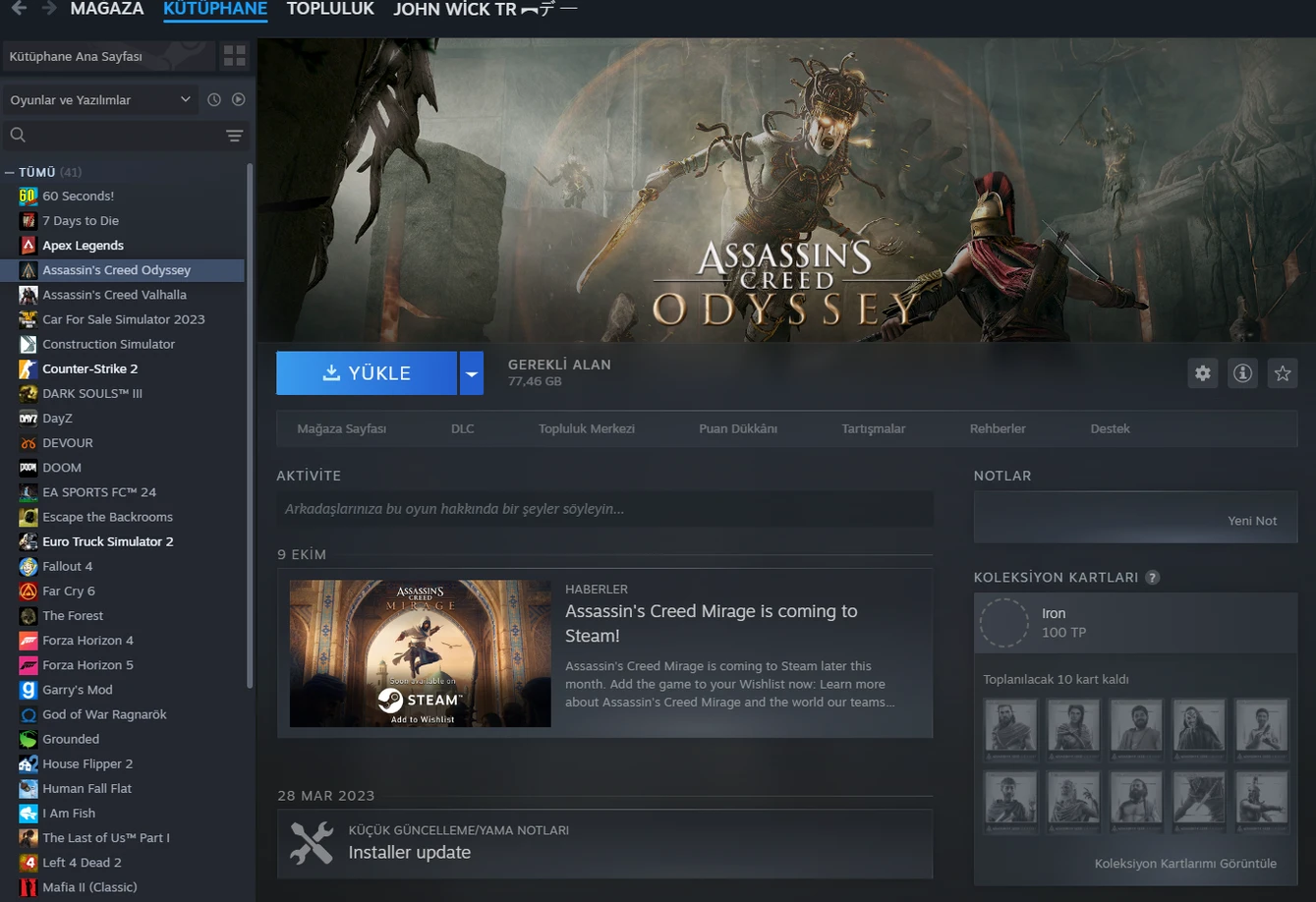Open the Topluluk Merkezi tab
Screen dimensions: 1316x902
pos(587,428)
